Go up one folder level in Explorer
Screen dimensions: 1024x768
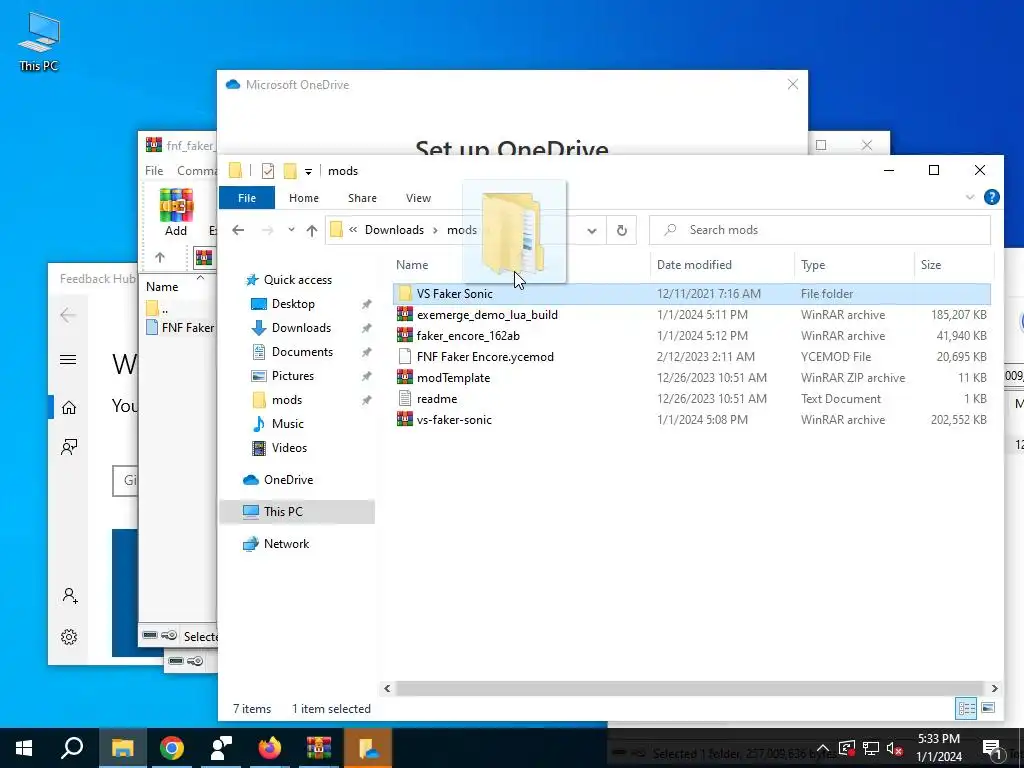(x=312, y=230)
